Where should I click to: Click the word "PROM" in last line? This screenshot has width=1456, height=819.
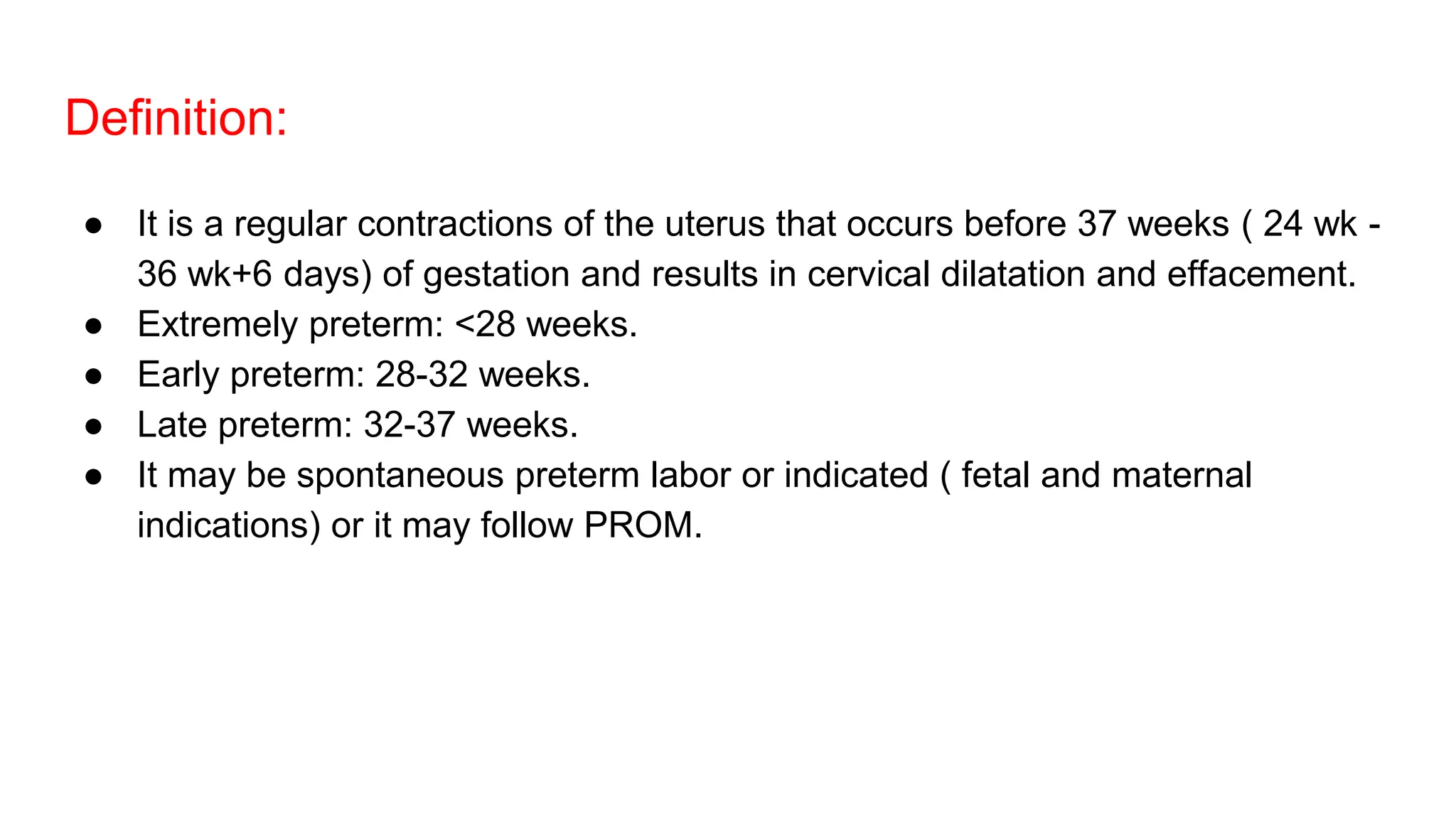tap(638, 525)
